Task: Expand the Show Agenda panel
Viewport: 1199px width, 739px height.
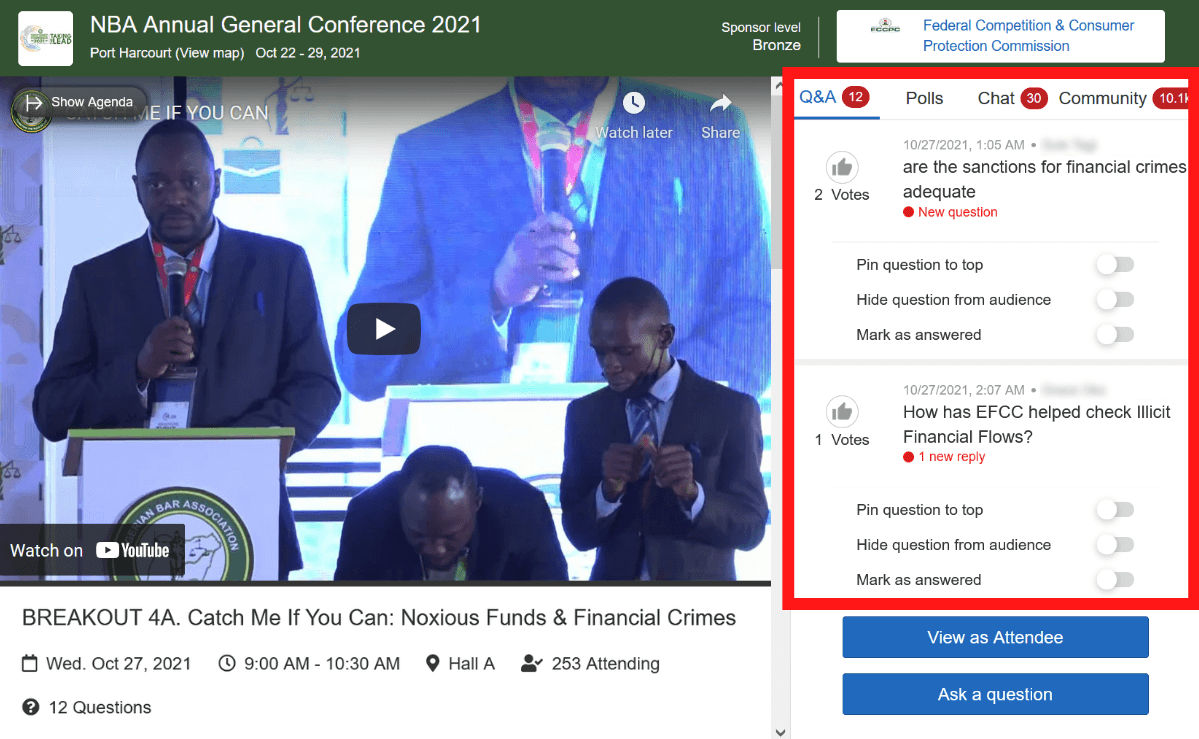Action: (80, 102)
